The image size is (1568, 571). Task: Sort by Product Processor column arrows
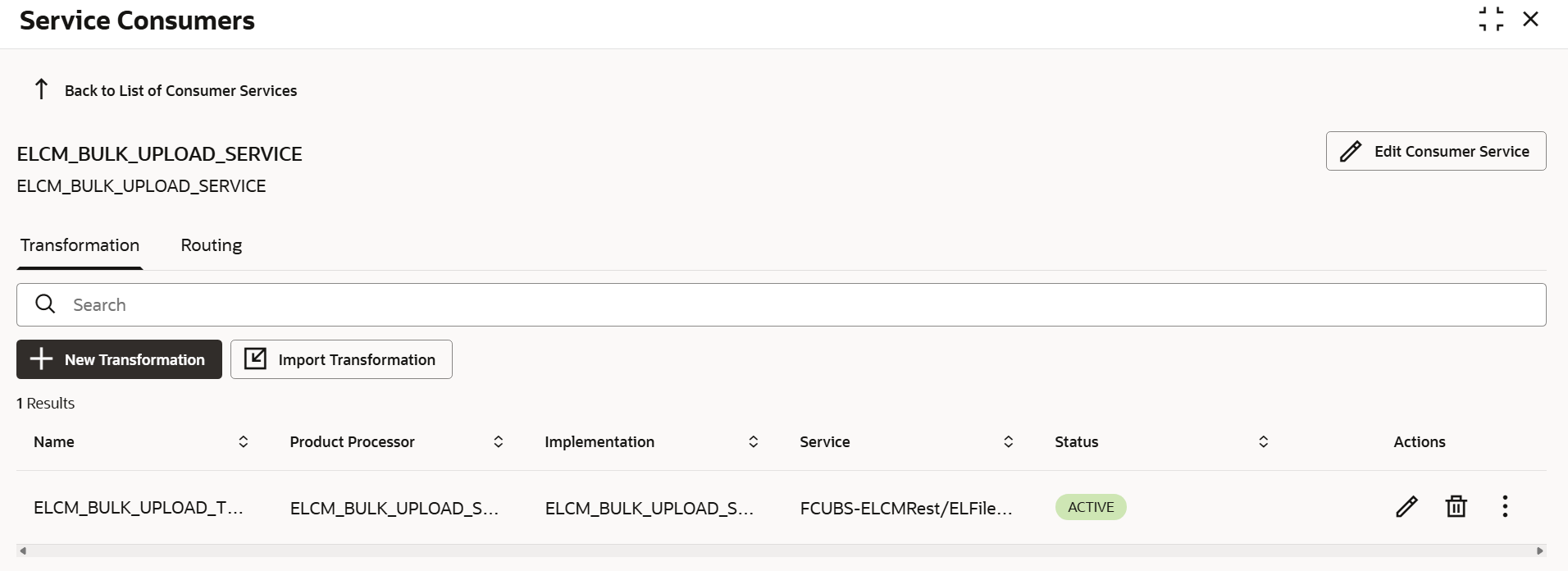coord(498,441)
